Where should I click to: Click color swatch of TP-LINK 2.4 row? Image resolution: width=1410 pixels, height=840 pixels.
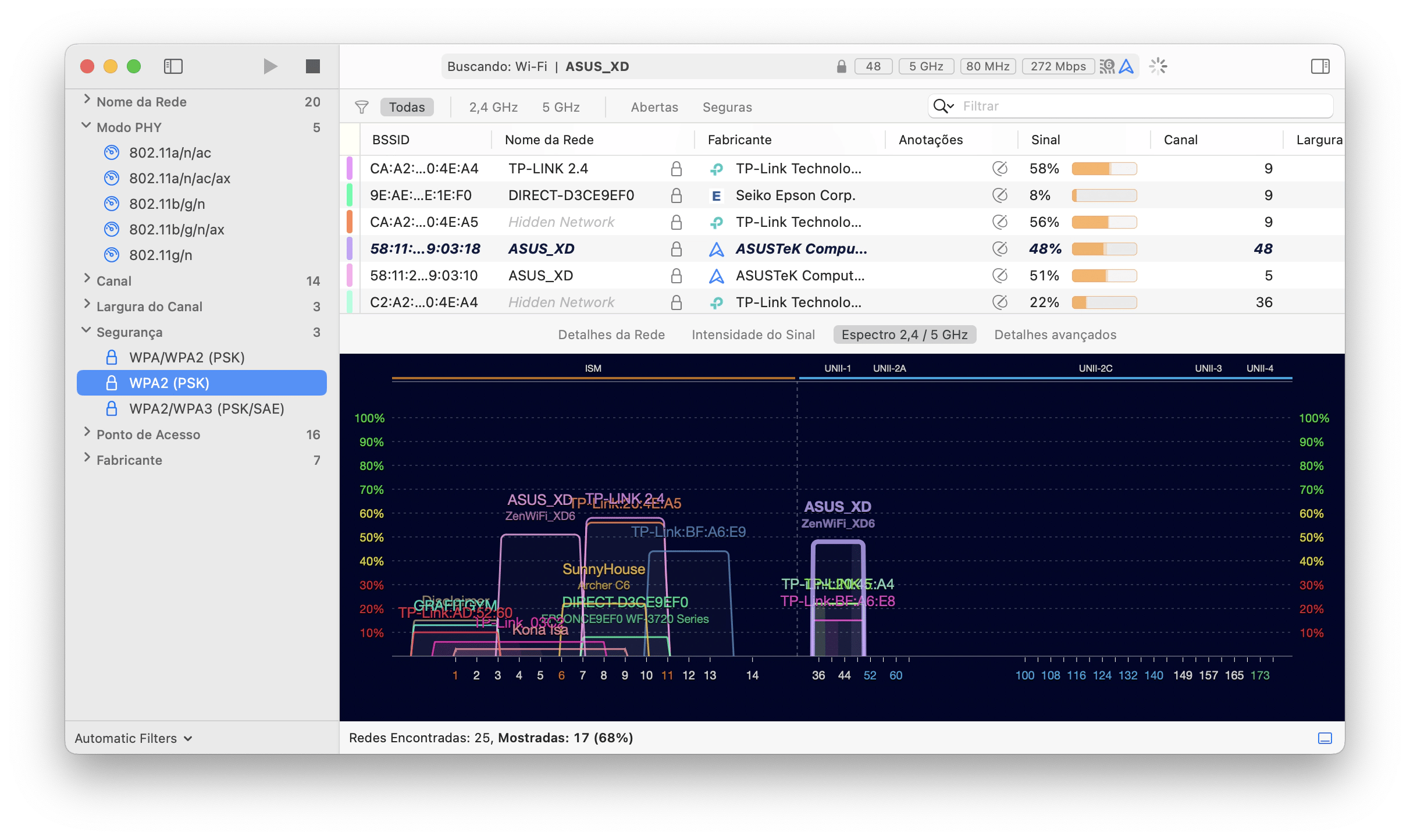[x=350, y=169]
